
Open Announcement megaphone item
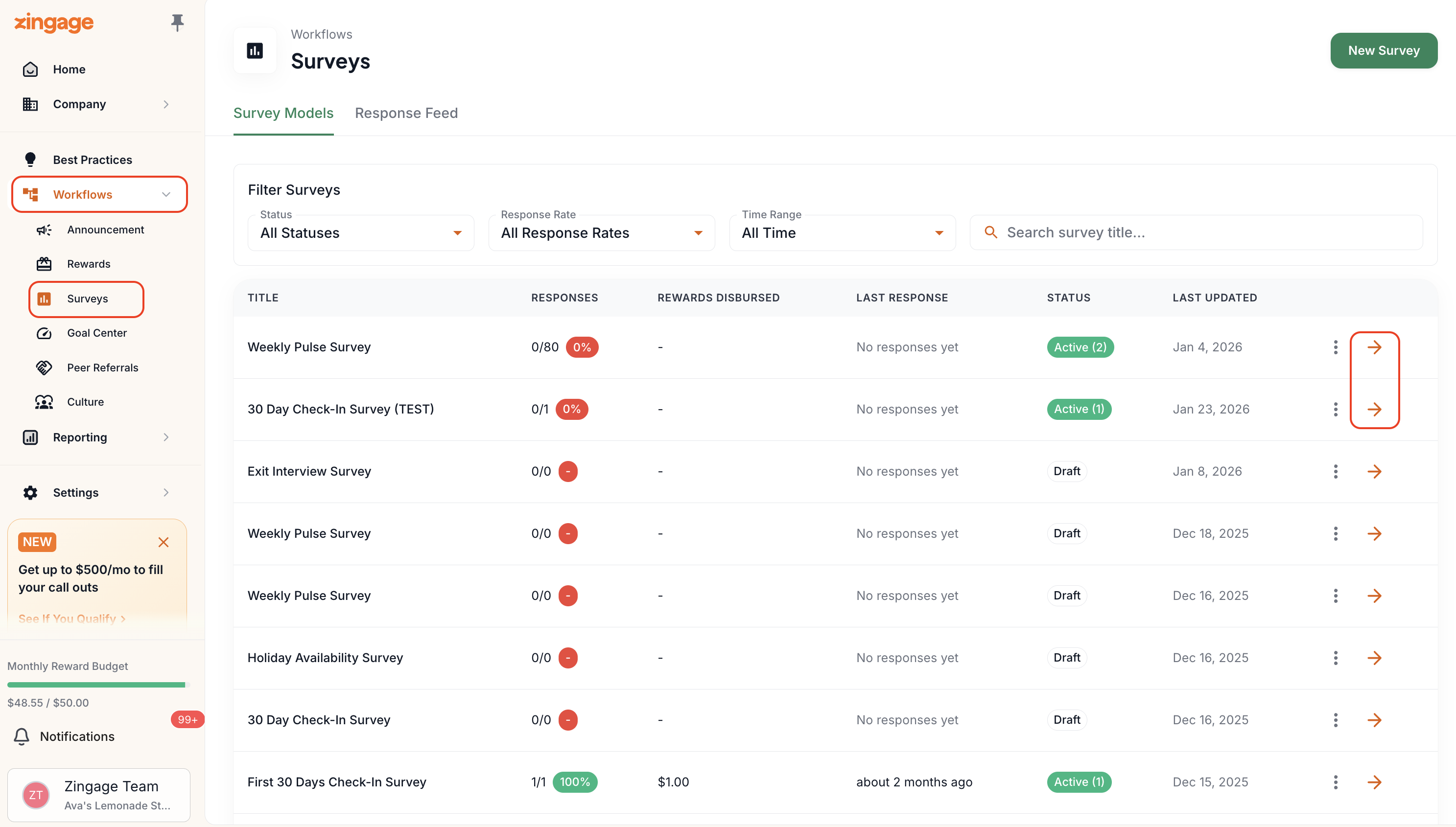90,230
